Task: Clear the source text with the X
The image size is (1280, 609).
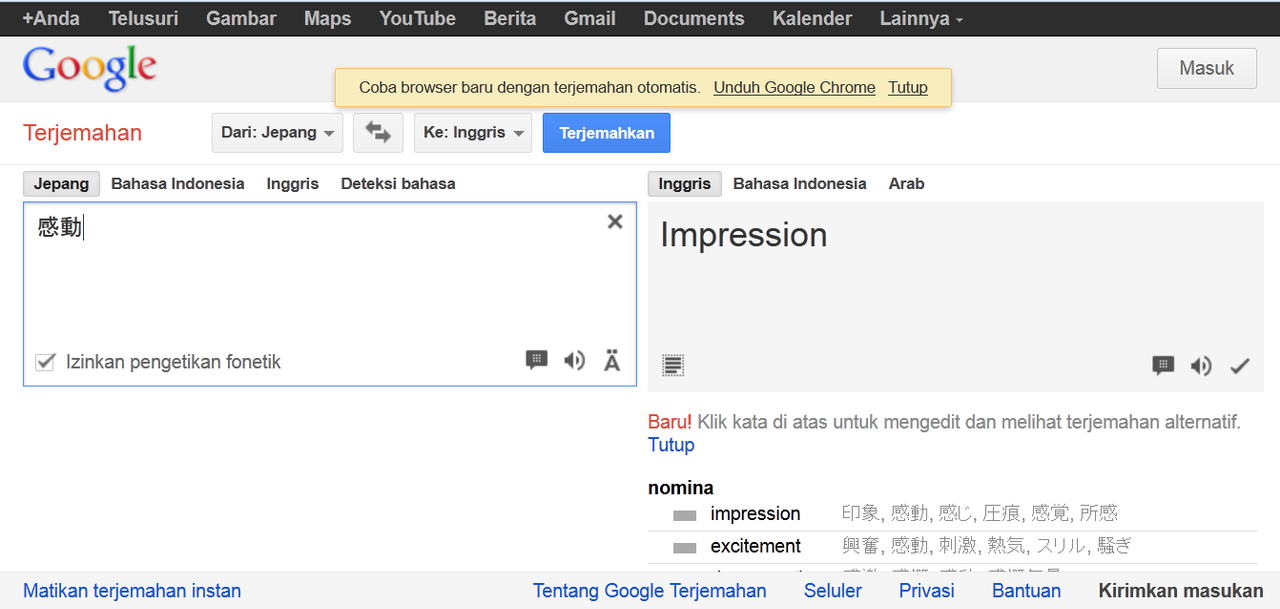Action: (x=615, y=222)
